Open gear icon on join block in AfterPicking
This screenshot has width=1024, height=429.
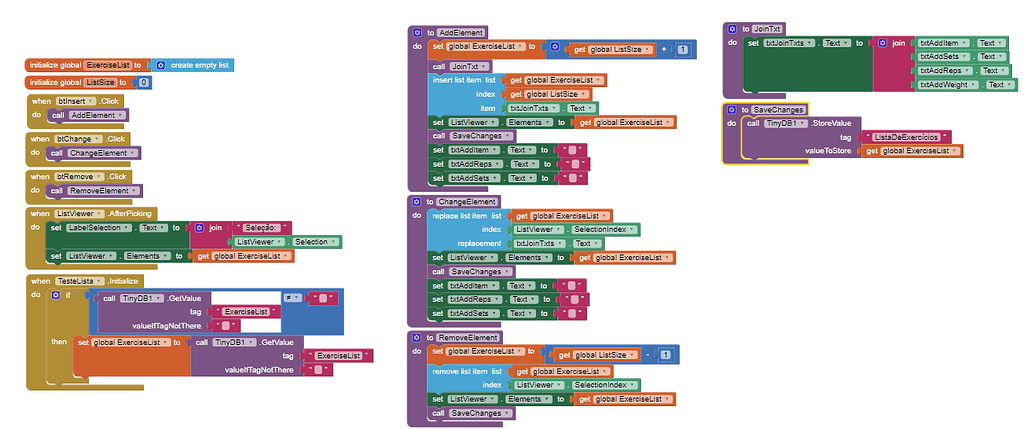tap(199, 228)
